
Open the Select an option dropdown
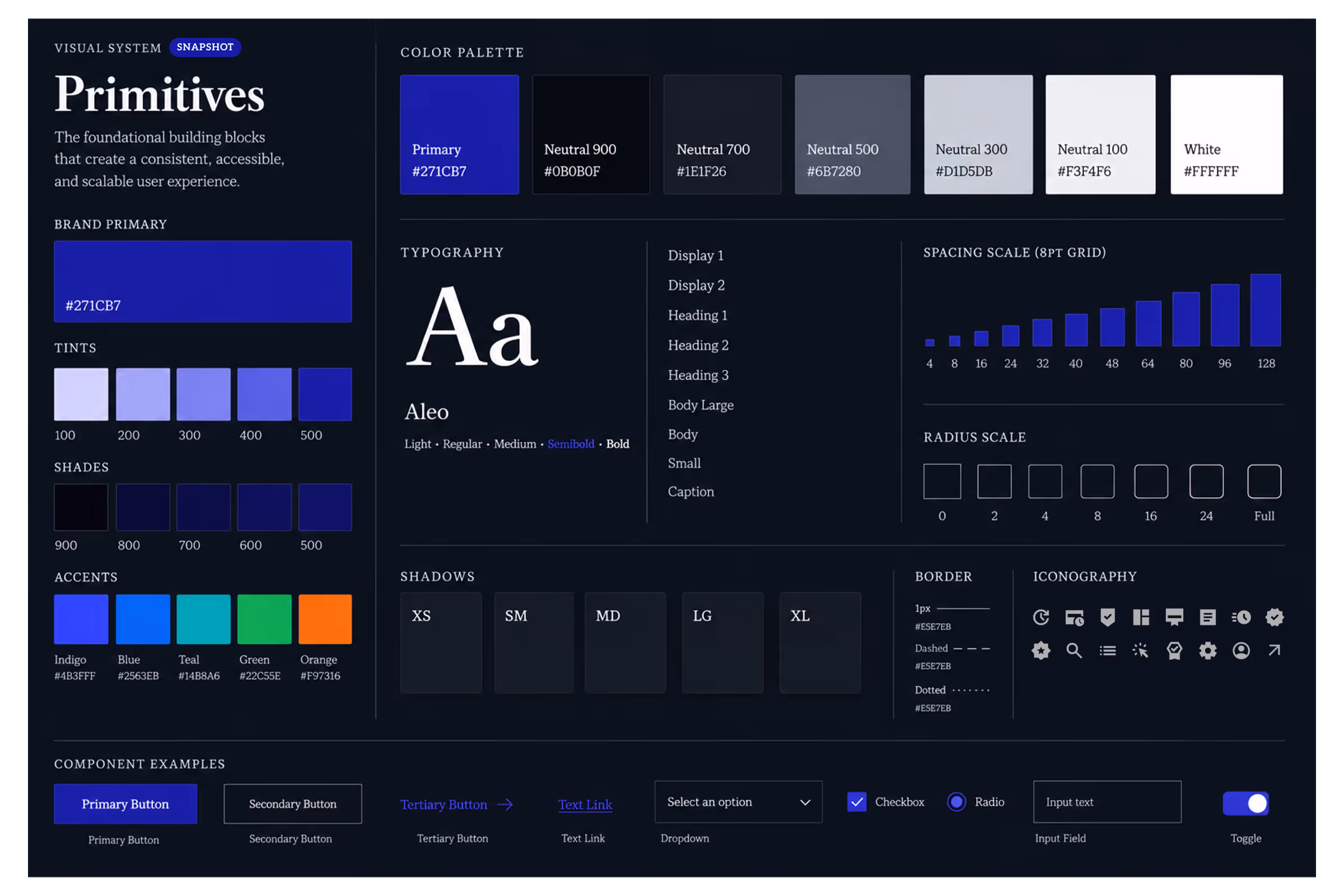click(738, 802)
